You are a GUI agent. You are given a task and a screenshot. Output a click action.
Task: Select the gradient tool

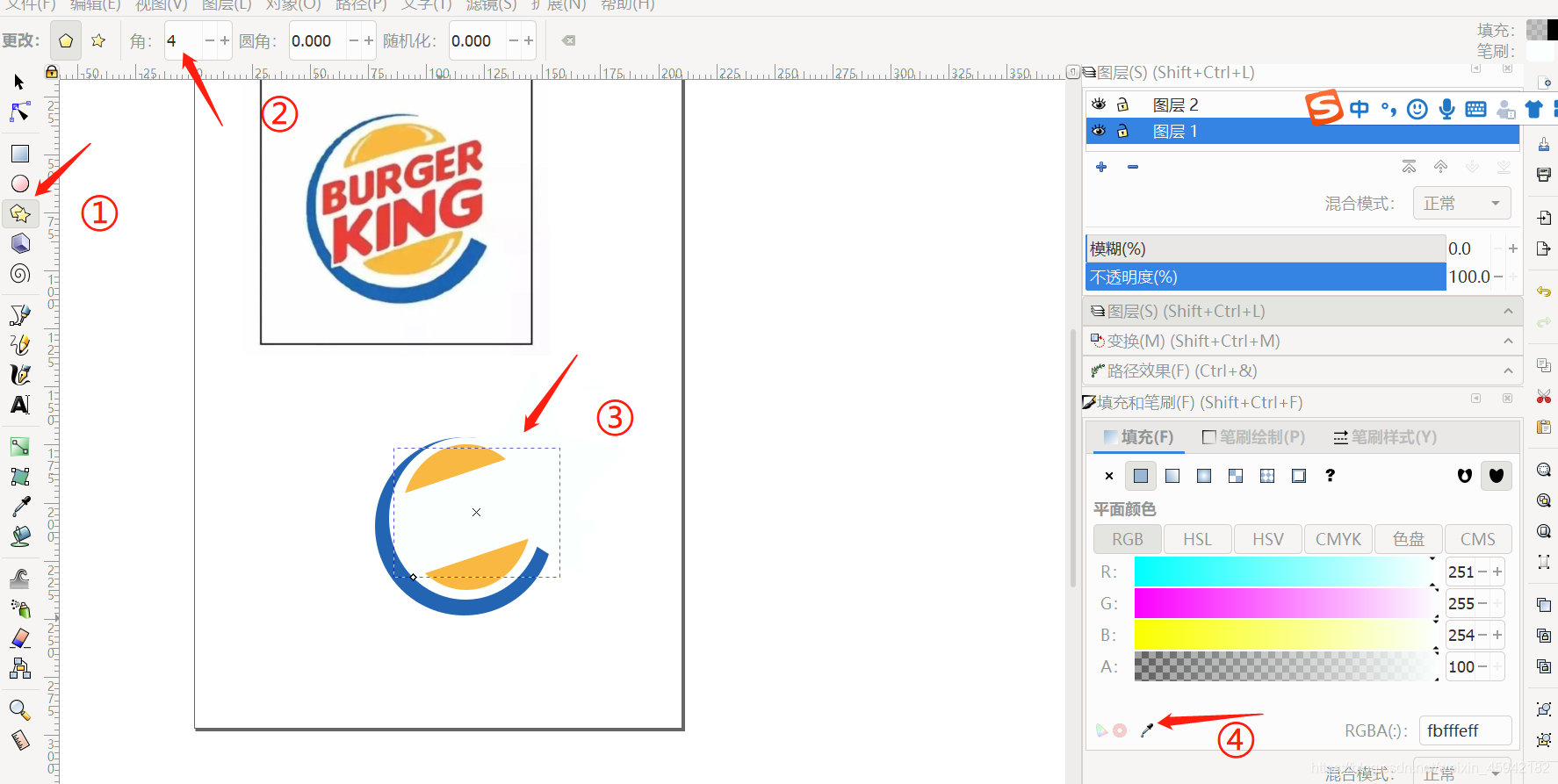tap(19, 447)
